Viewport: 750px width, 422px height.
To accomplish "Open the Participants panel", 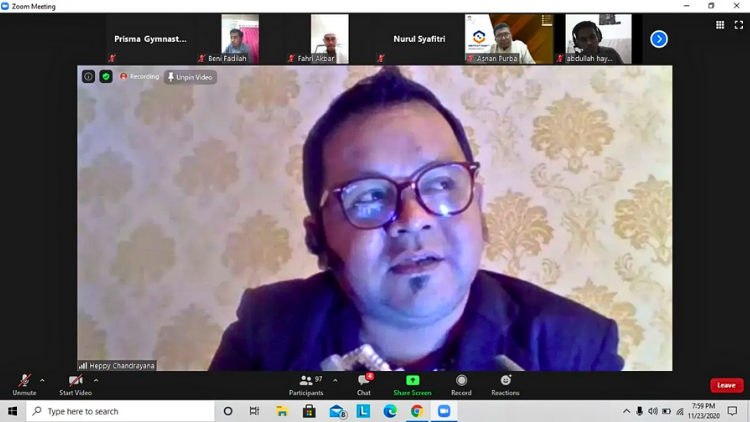I will (306, 383).
